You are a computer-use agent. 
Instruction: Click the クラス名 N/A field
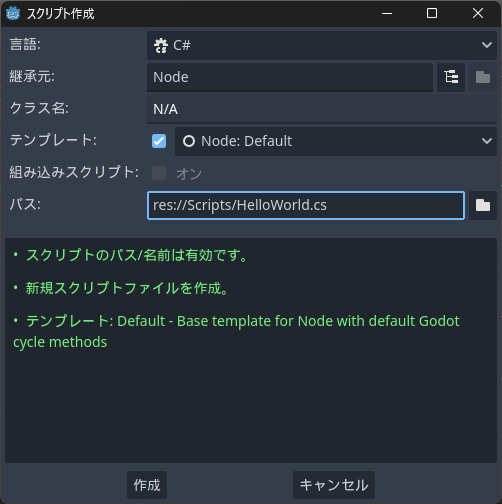tap(322, 109)
